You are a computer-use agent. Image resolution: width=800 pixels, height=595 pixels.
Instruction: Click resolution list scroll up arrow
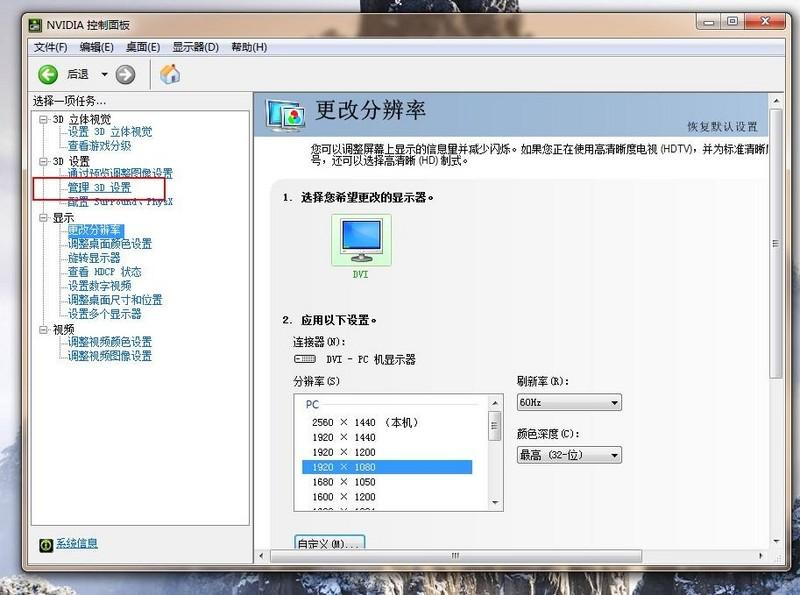tap(494, 403)
